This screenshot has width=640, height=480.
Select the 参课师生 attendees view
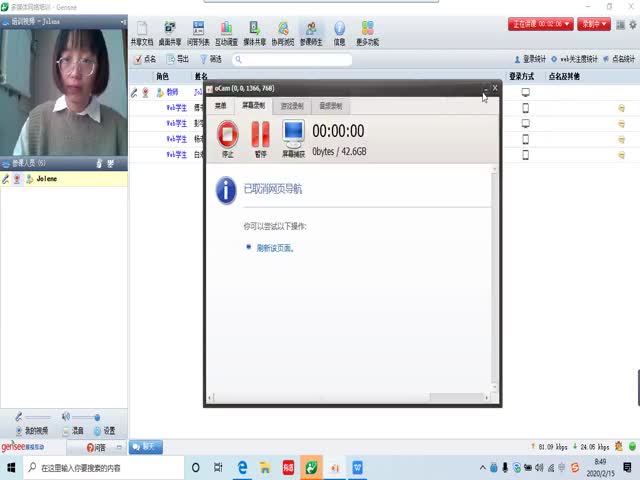pos(311,33)
